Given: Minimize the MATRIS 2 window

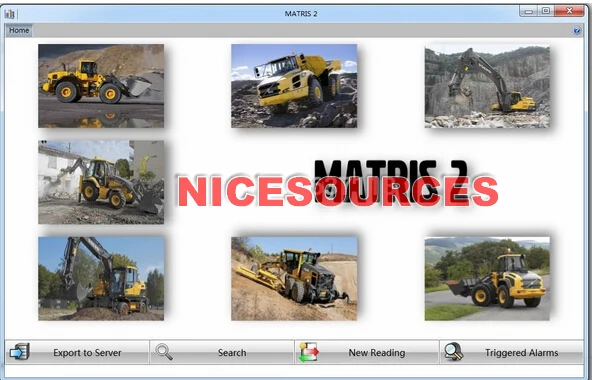Looking at the screenshot, I should pos(529,11).
